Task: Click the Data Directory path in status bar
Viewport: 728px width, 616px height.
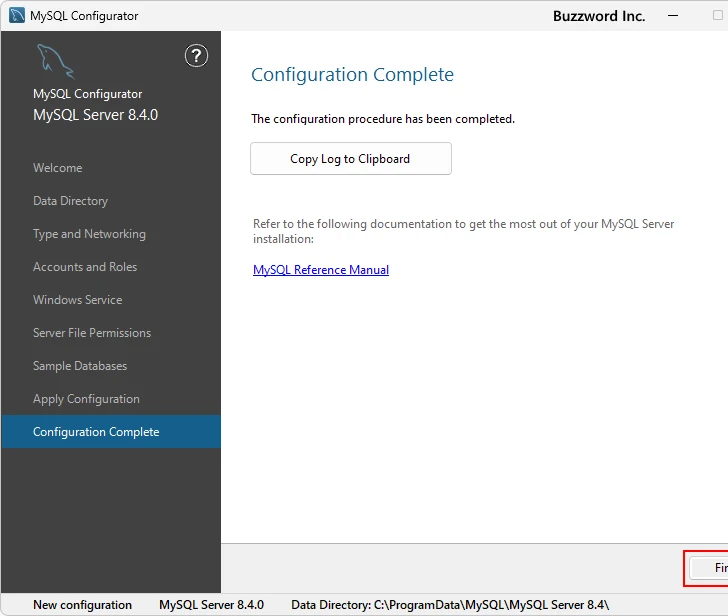Action: (450, 605)
